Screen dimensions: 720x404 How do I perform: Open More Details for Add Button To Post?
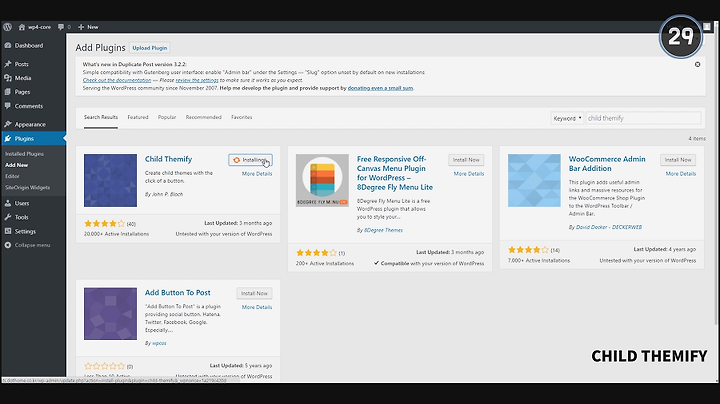[257, 307]
